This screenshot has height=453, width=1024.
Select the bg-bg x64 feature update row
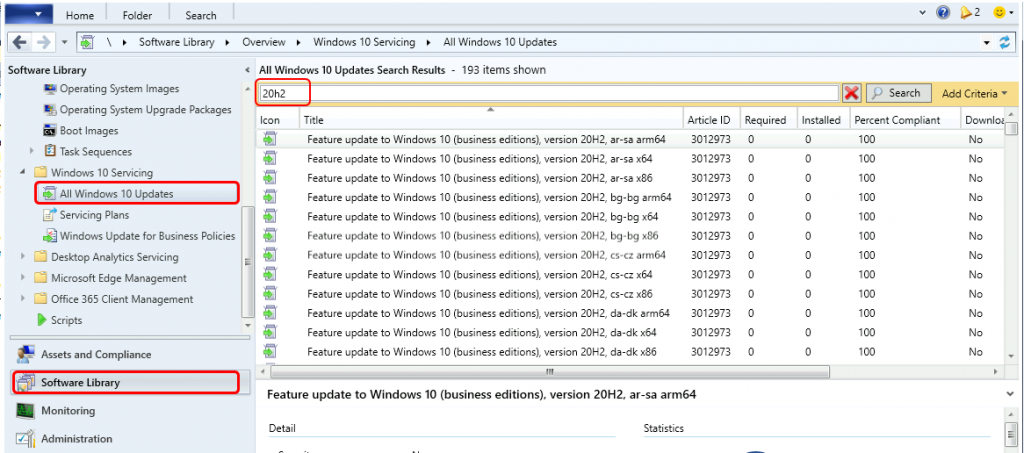coord(630,216)
